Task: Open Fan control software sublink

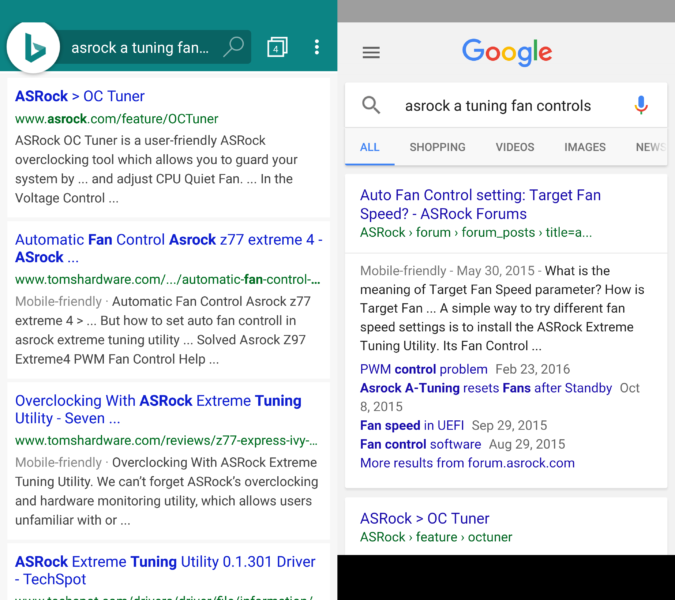Action: pyautogui.click(x=421, y=444)
